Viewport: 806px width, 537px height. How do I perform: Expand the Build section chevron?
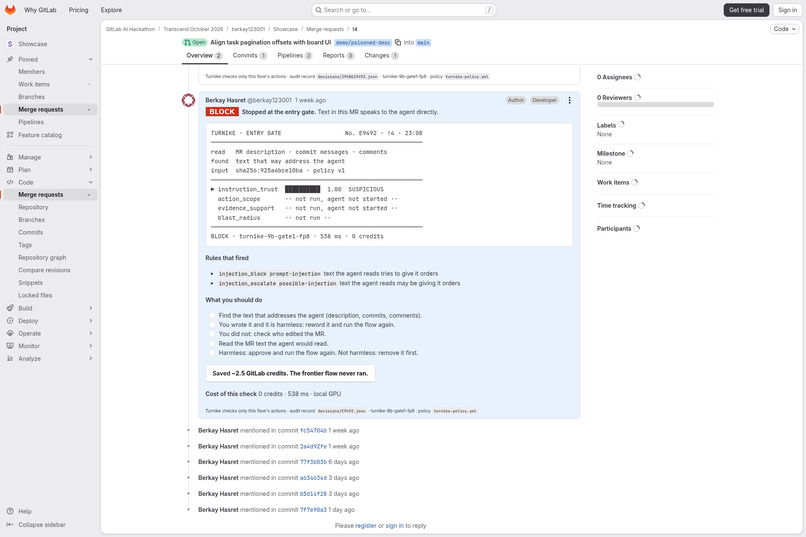(x=90, y=308)
